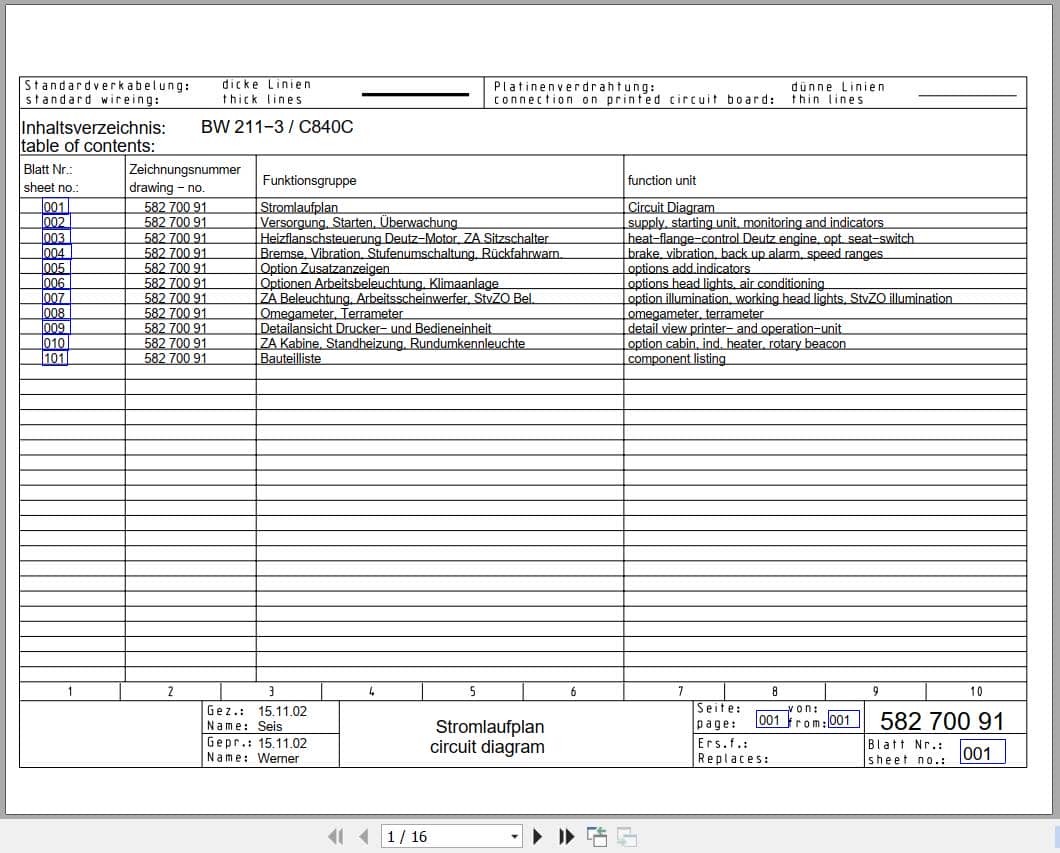The height and width of the screenshot is (853, 1060).
Task: Click 'Detailansicht Drucker- und Bedieneinheit' text
Action: coord(376,328)
